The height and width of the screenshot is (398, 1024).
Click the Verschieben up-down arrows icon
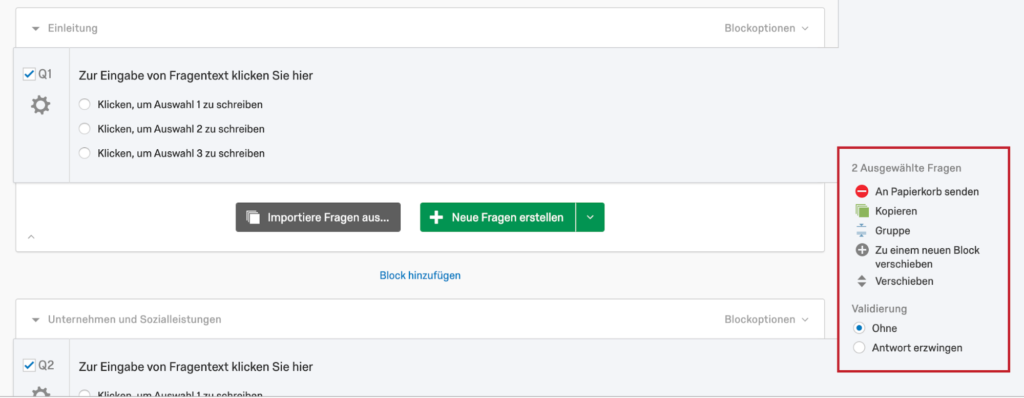861,282
